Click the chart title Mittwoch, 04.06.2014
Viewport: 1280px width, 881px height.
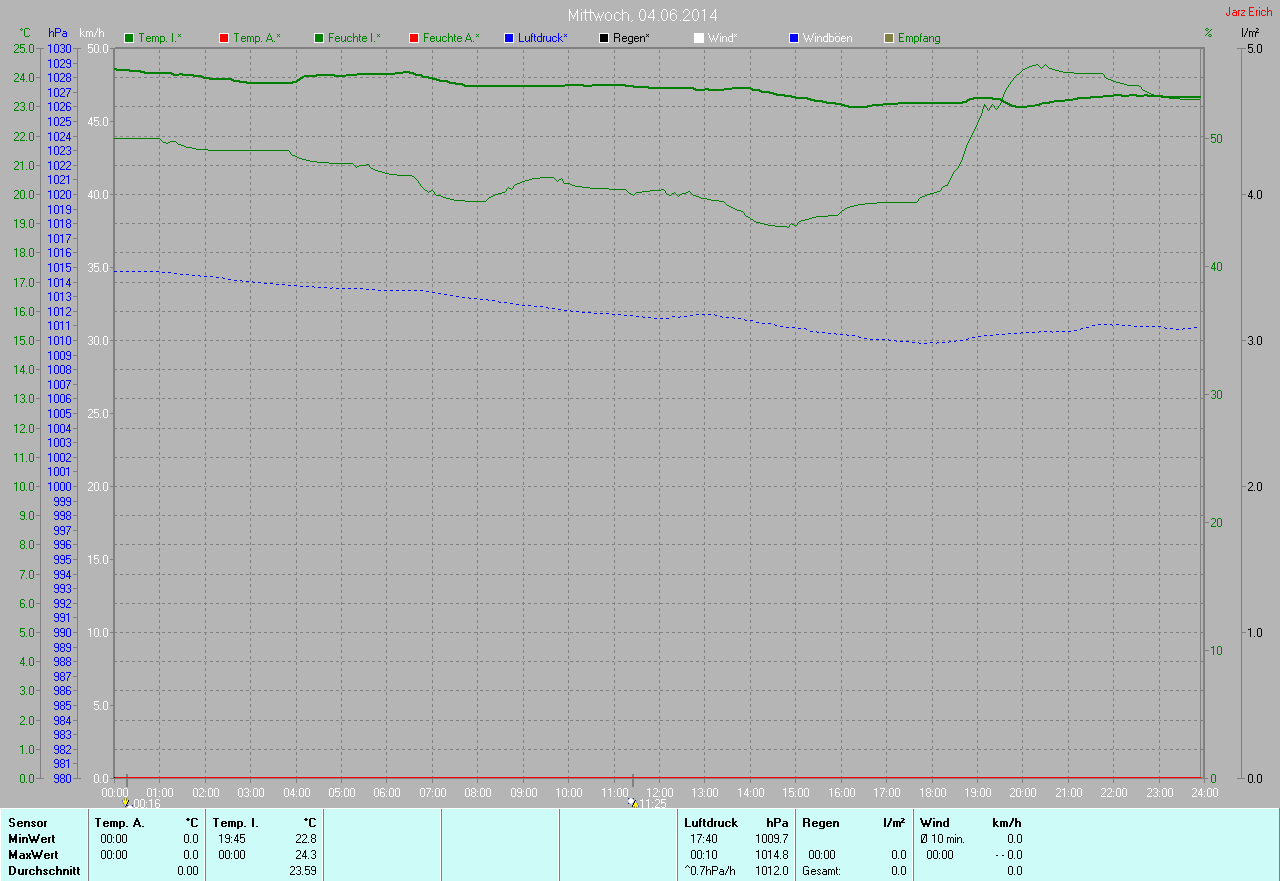[x=642, y=15]
